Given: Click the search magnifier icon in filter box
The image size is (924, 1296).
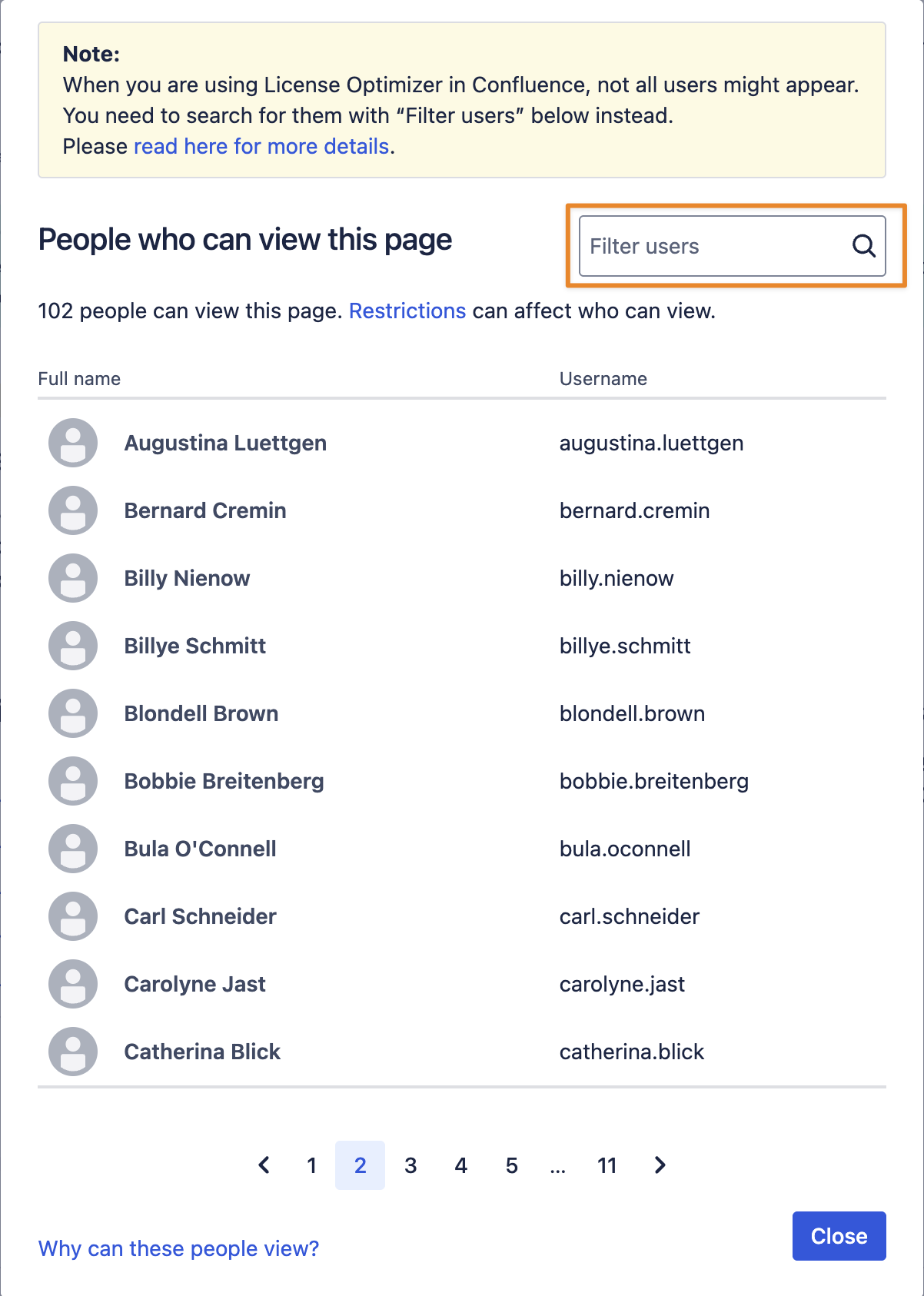Looking at the screenshot, I should coord(864,246).
